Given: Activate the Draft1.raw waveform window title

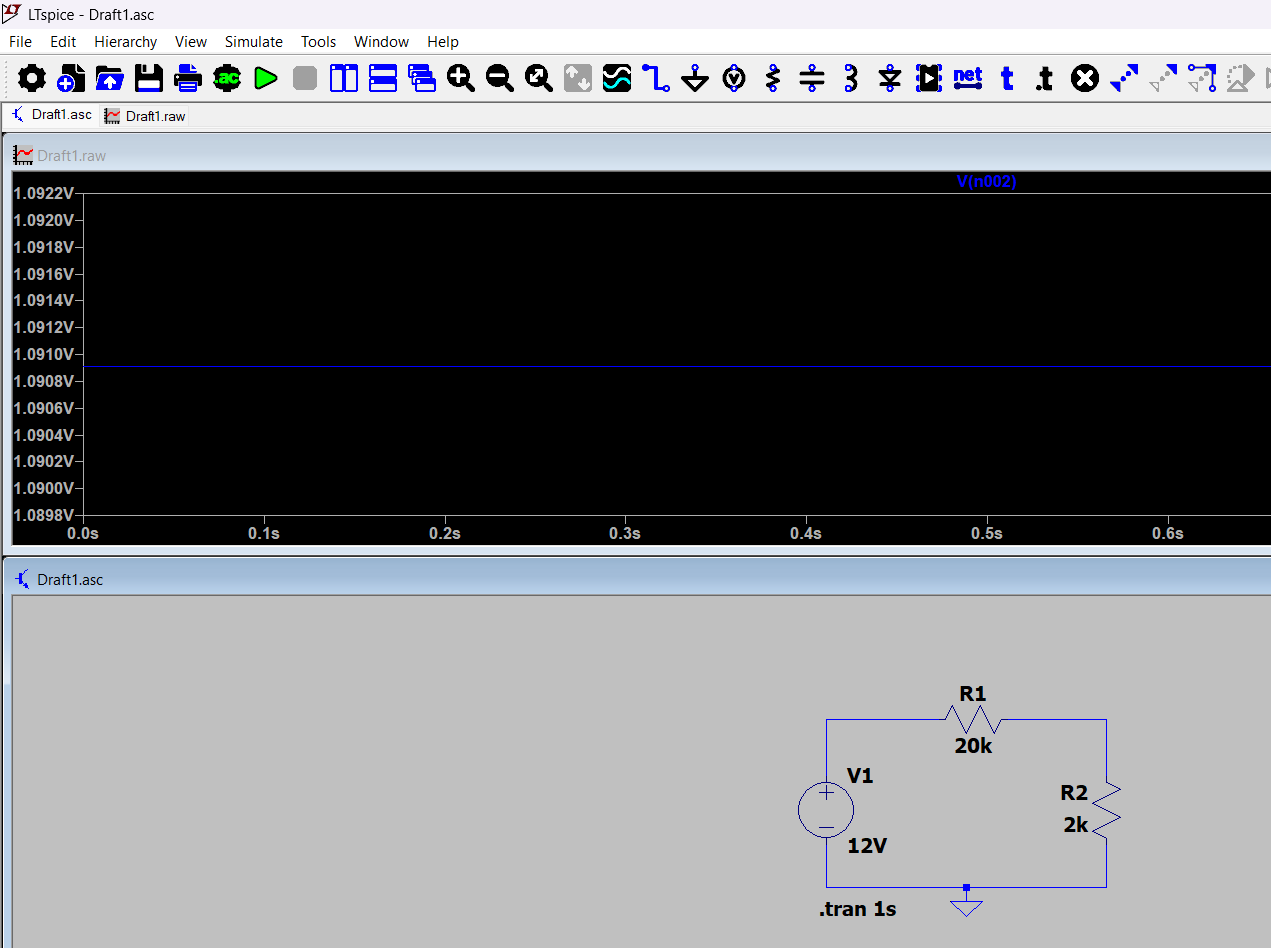Looking at the screenshot, I should [x=72, y=155].
